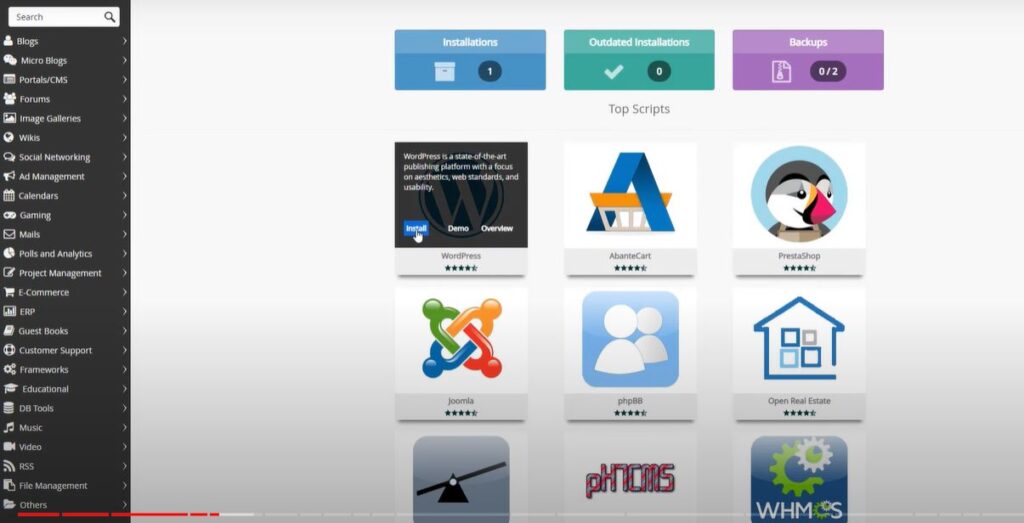Click the Forums people icon
Image resolution: width=1024 pixels, height=523 pixels.
(9, 99)
